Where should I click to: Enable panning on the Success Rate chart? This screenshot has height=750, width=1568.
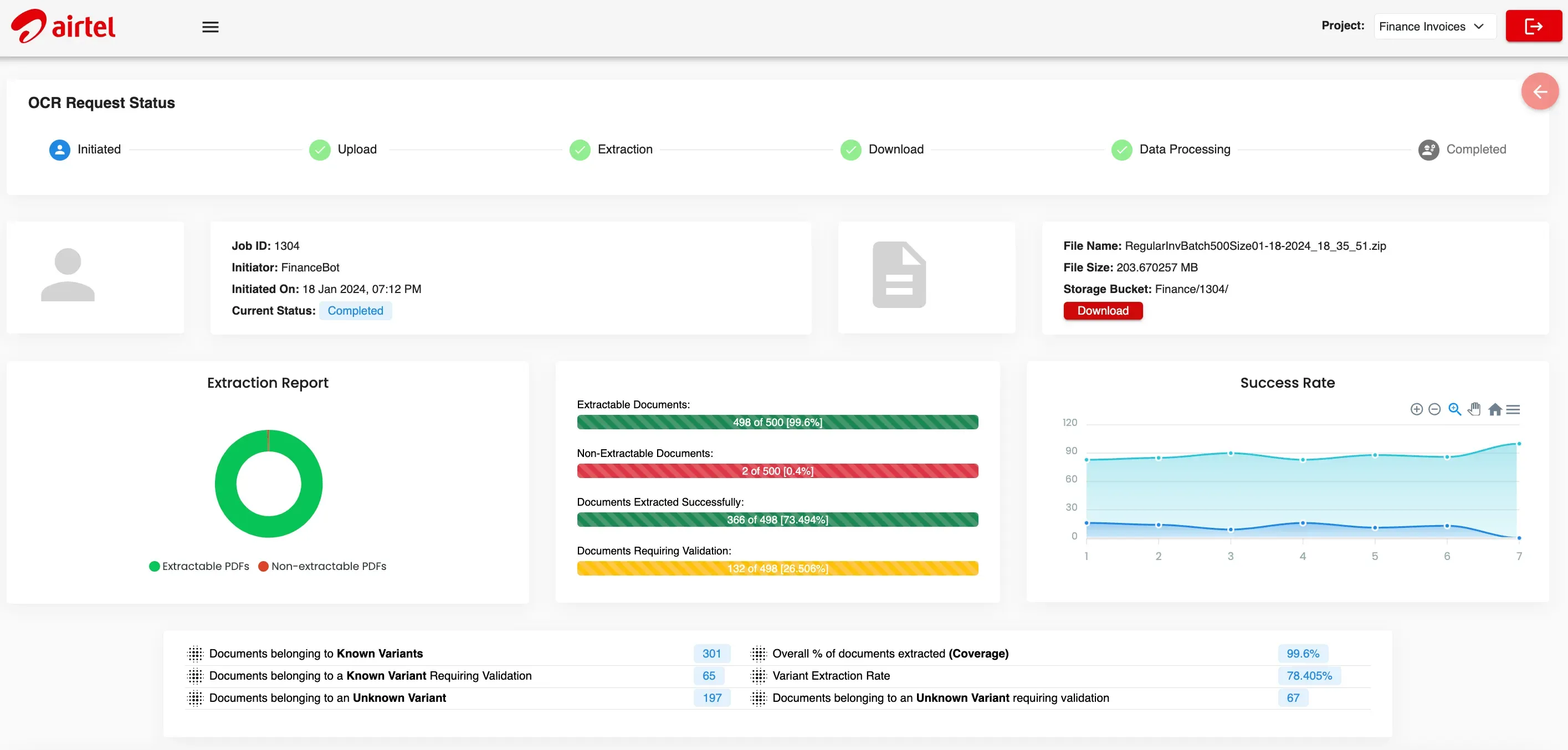1474,409
